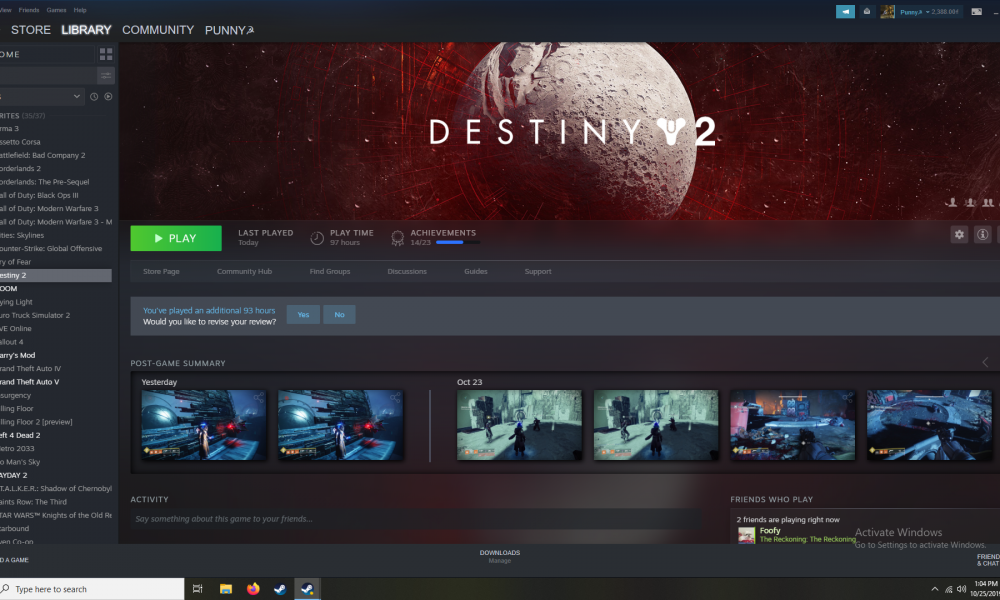The image size is (1000, 600).
Task: Open the Guides link
Action: point(476,271)
